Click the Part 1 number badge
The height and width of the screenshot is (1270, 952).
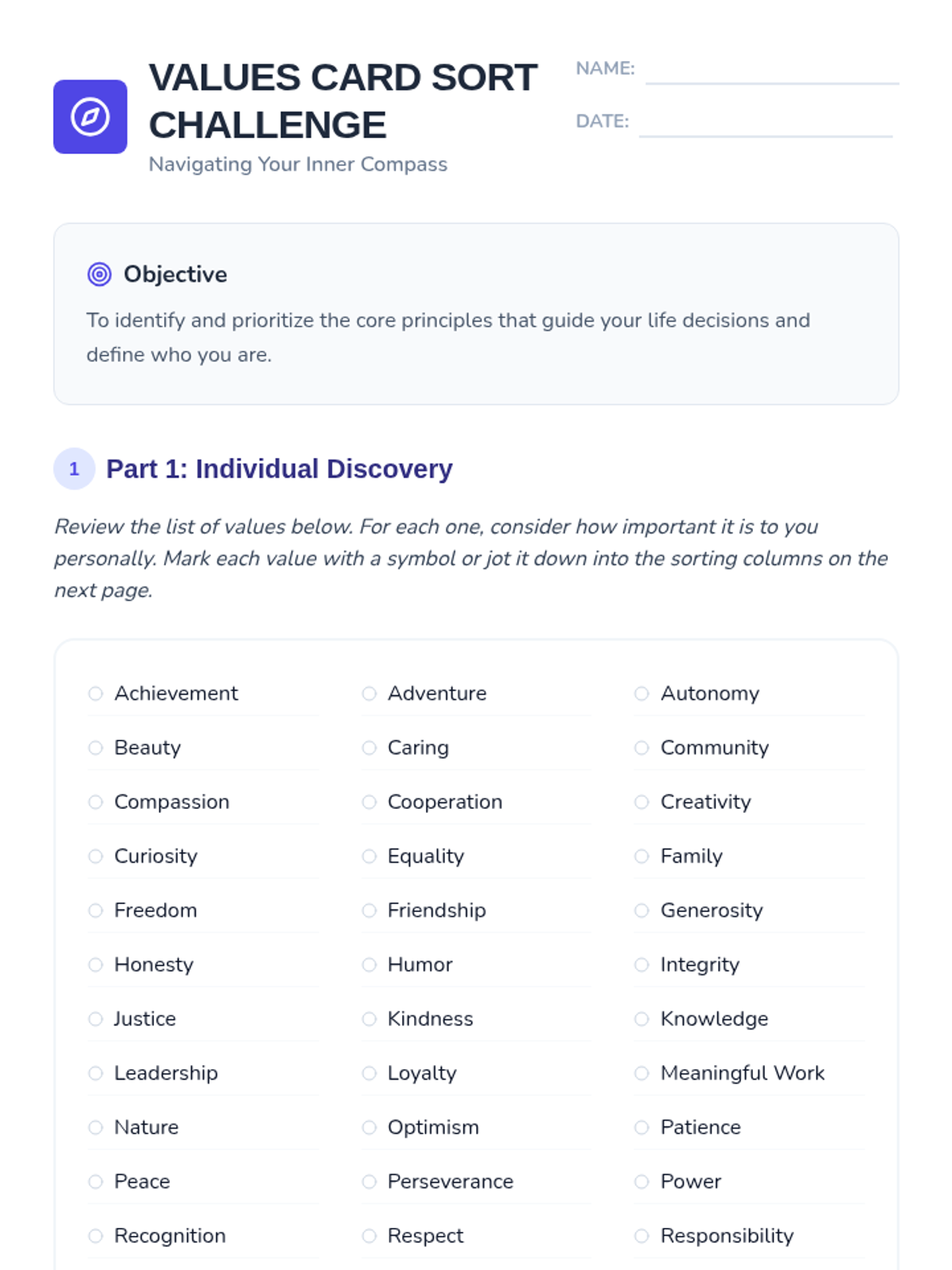click(74, 469)
